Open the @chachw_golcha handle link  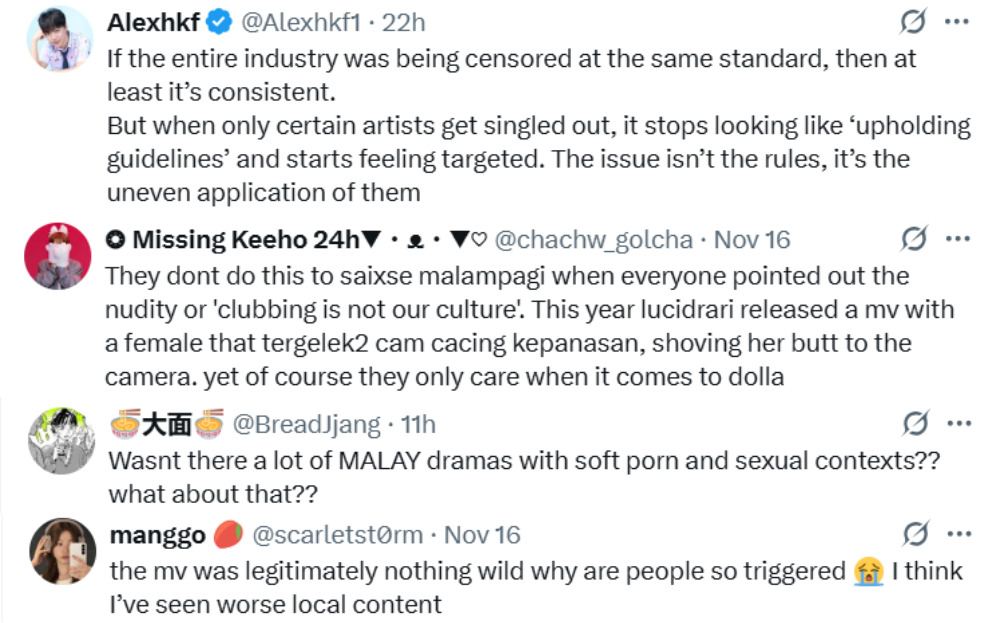pos(594,240)
